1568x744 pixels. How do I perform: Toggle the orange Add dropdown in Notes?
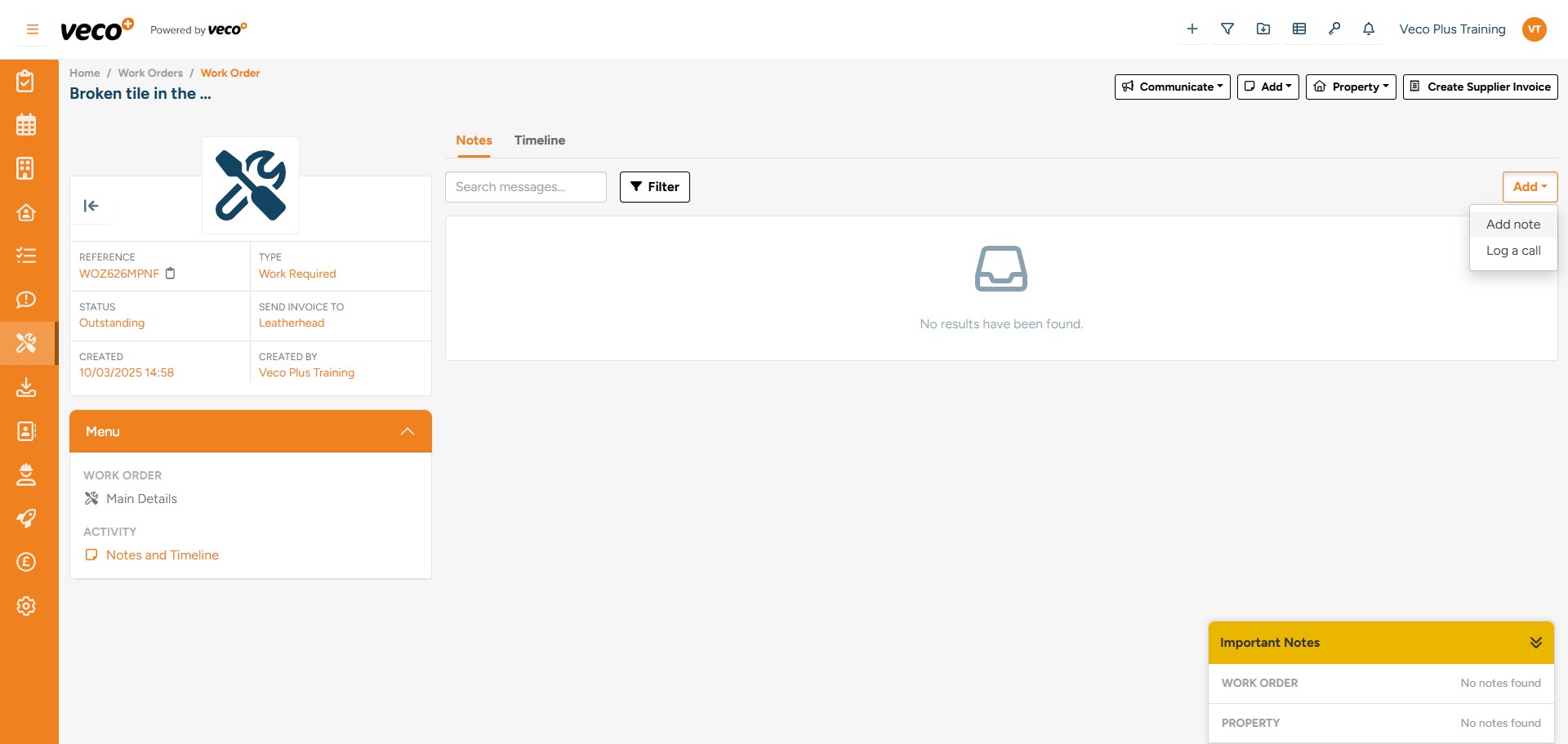1530,187
